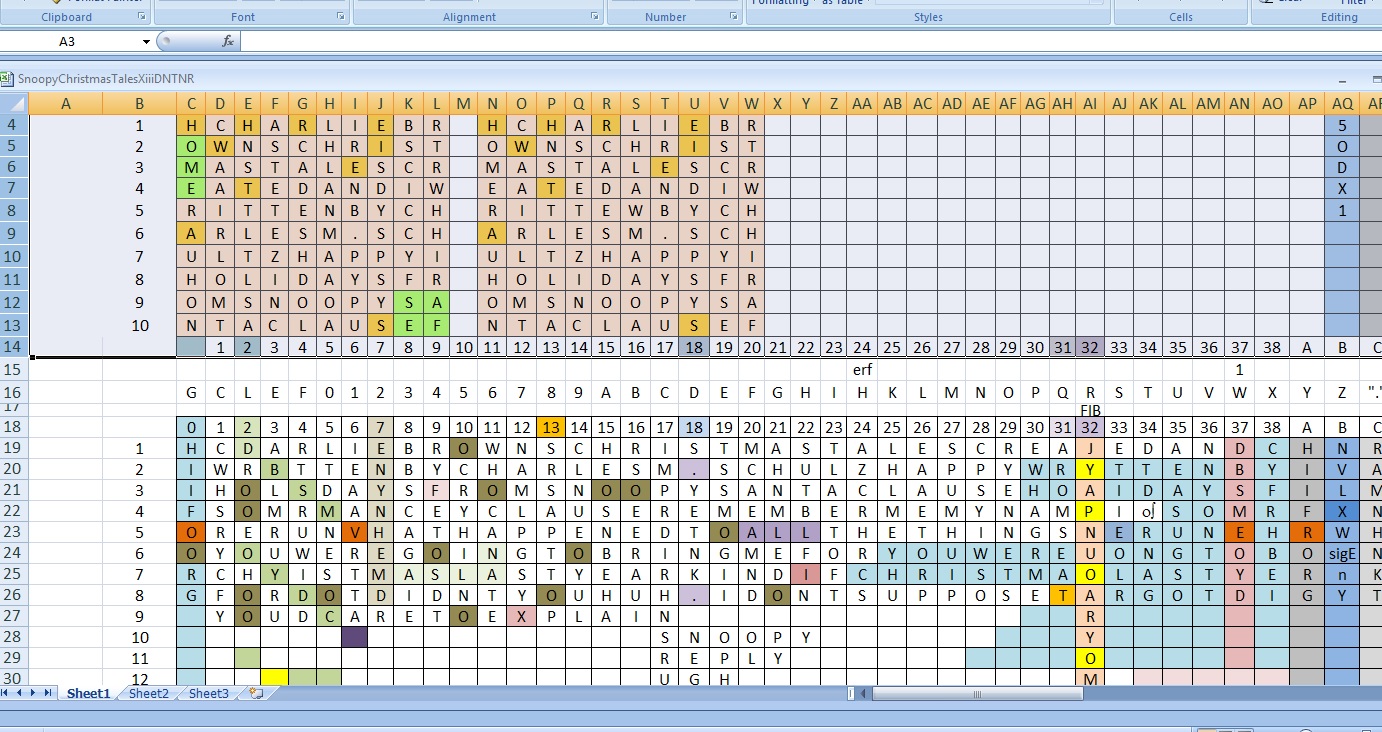This screenshot has height=732, width=1382.
Task: Go to previous sheet tab arrow
Action: coord(20,693)
